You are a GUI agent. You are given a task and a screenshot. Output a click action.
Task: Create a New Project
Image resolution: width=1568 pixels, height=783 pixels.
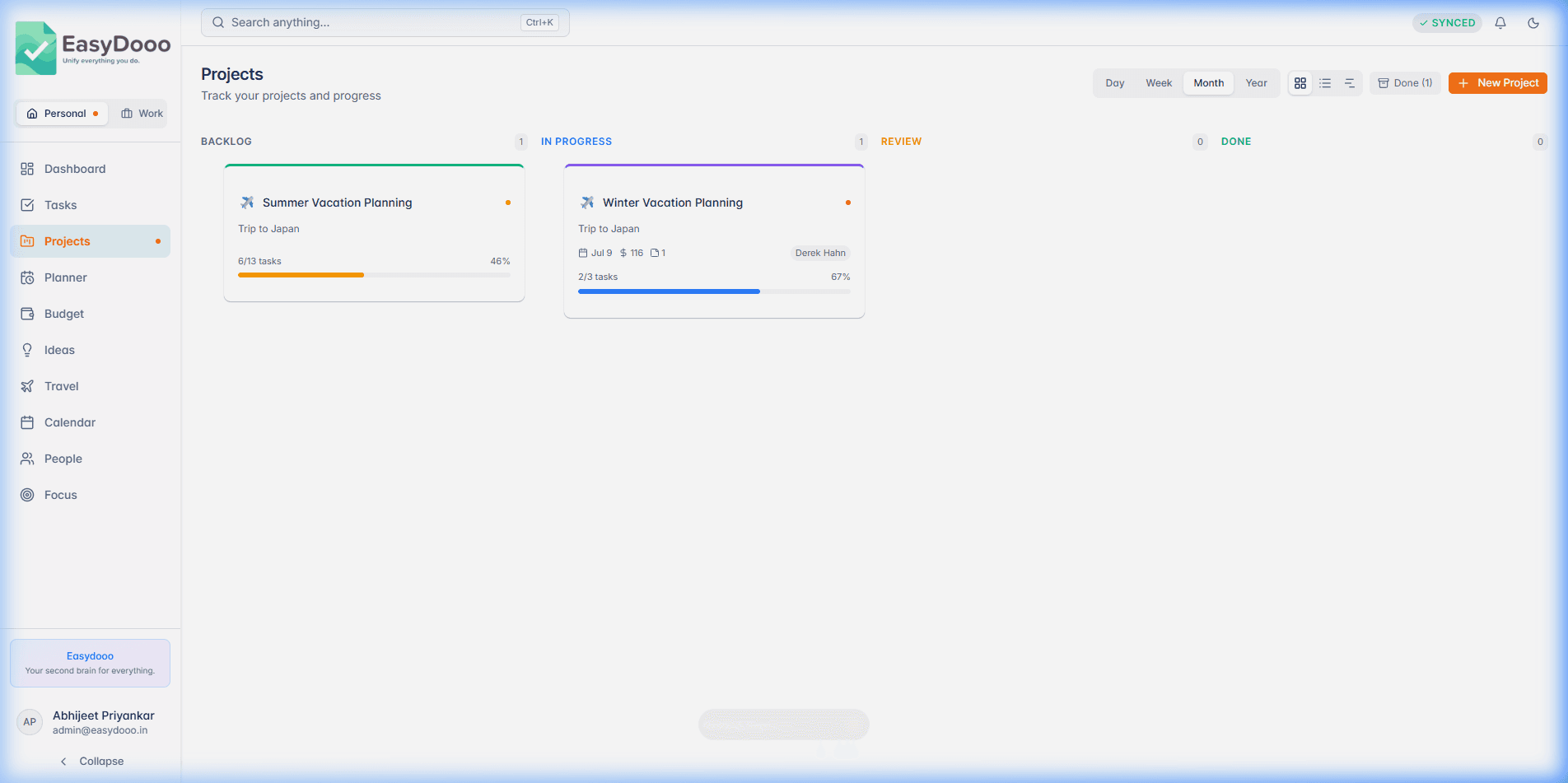1498,83
